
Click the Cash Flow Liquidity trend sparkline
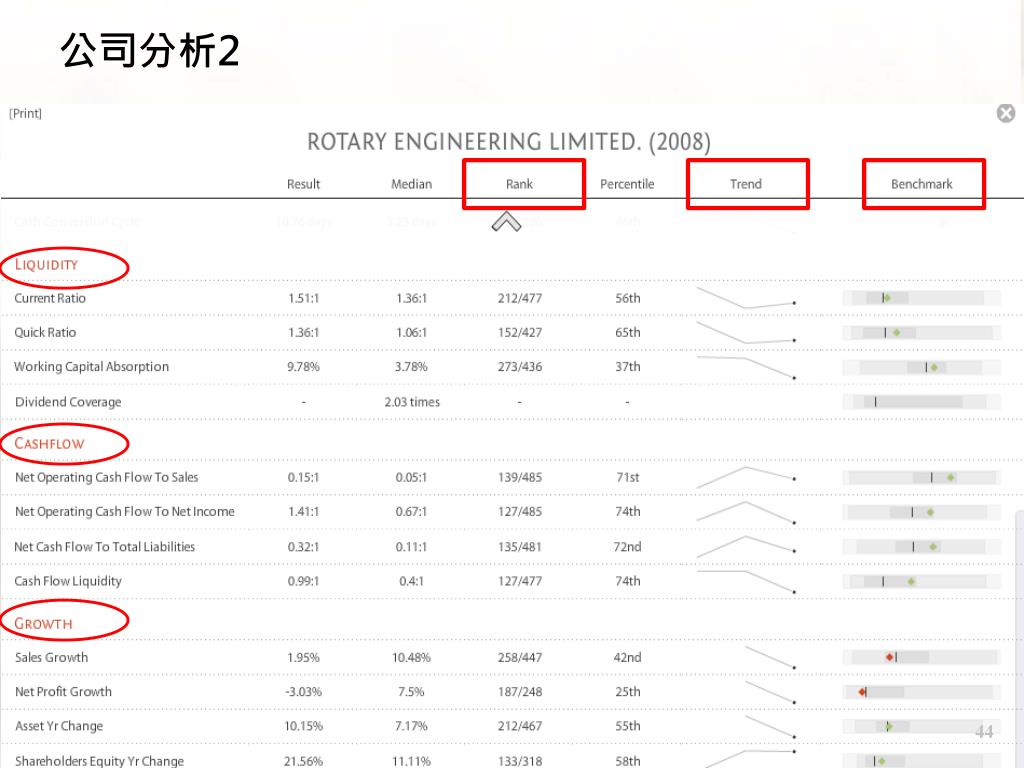point(746,581)
